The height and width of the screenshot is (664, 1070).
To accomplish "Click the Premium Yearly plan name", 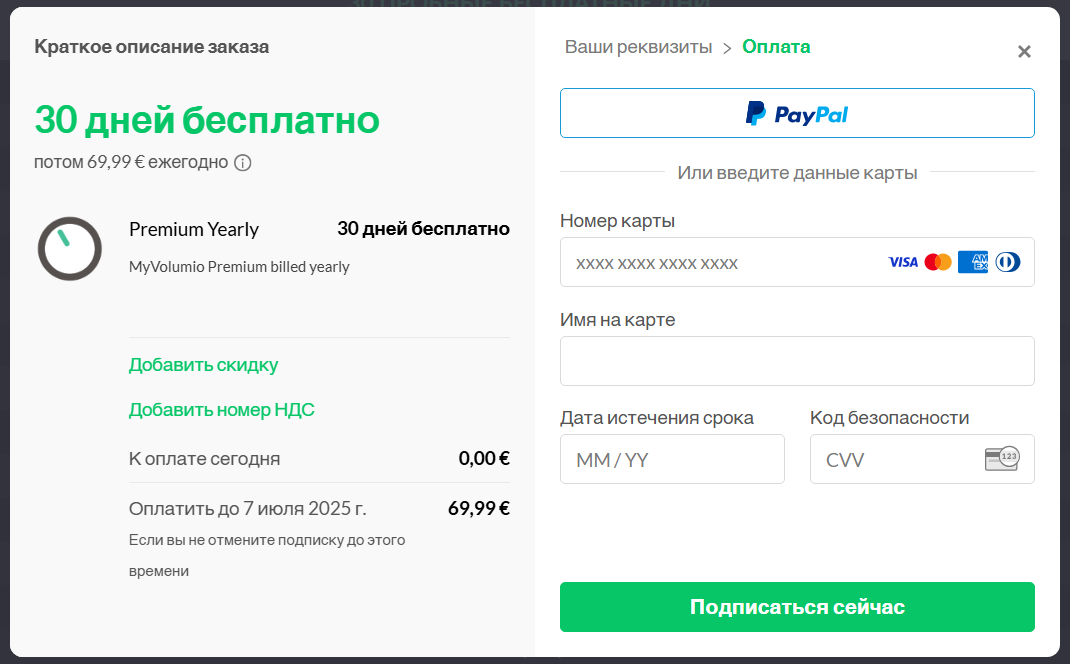I will tap(194, 229).
